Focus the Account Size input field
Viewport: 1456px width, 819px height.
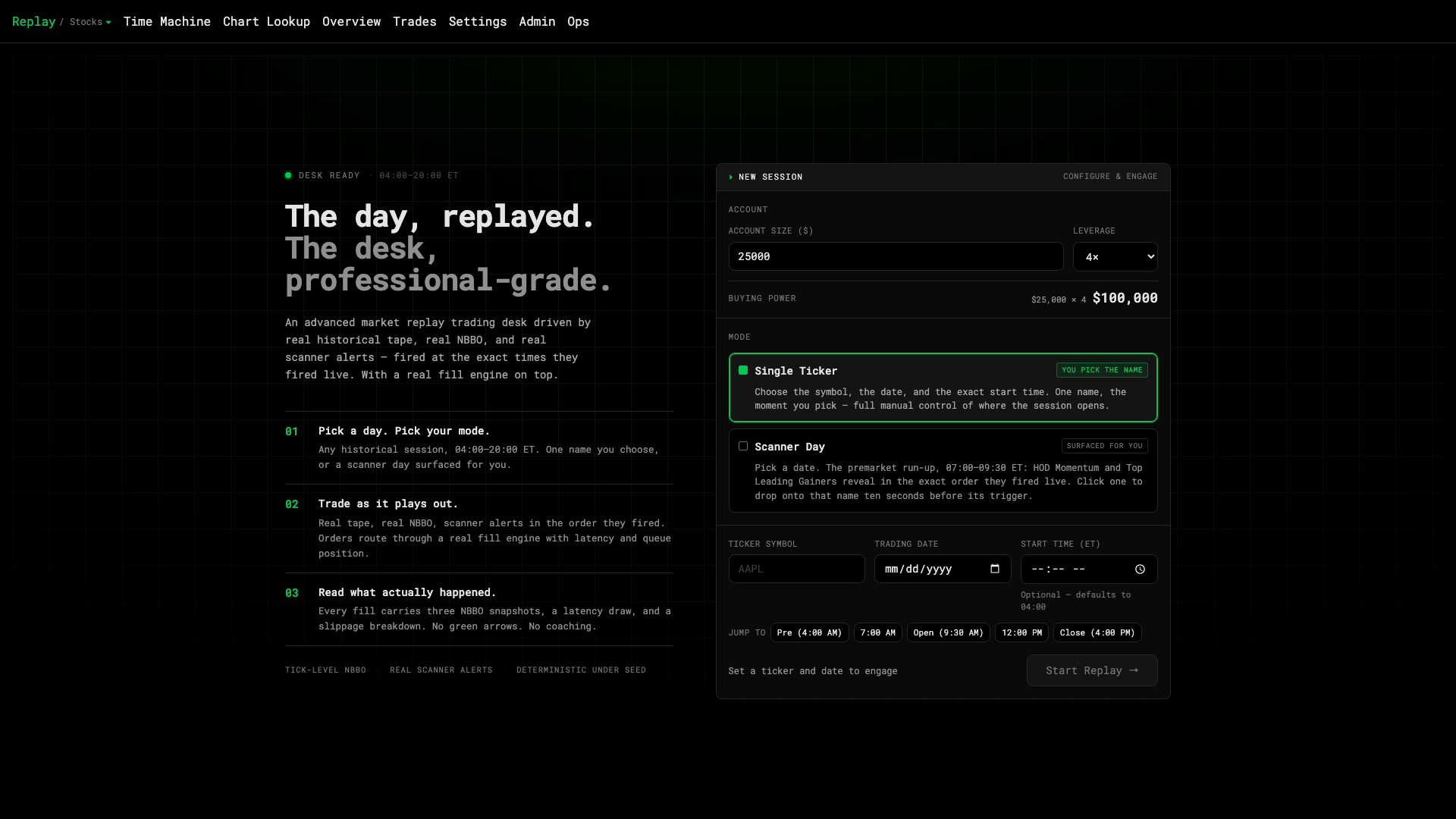click(x=896, y=257)
